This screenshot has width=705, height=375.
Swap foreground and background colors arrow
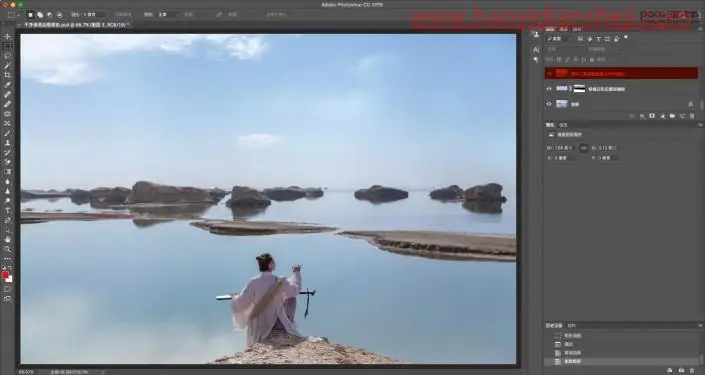click(10, 269)
